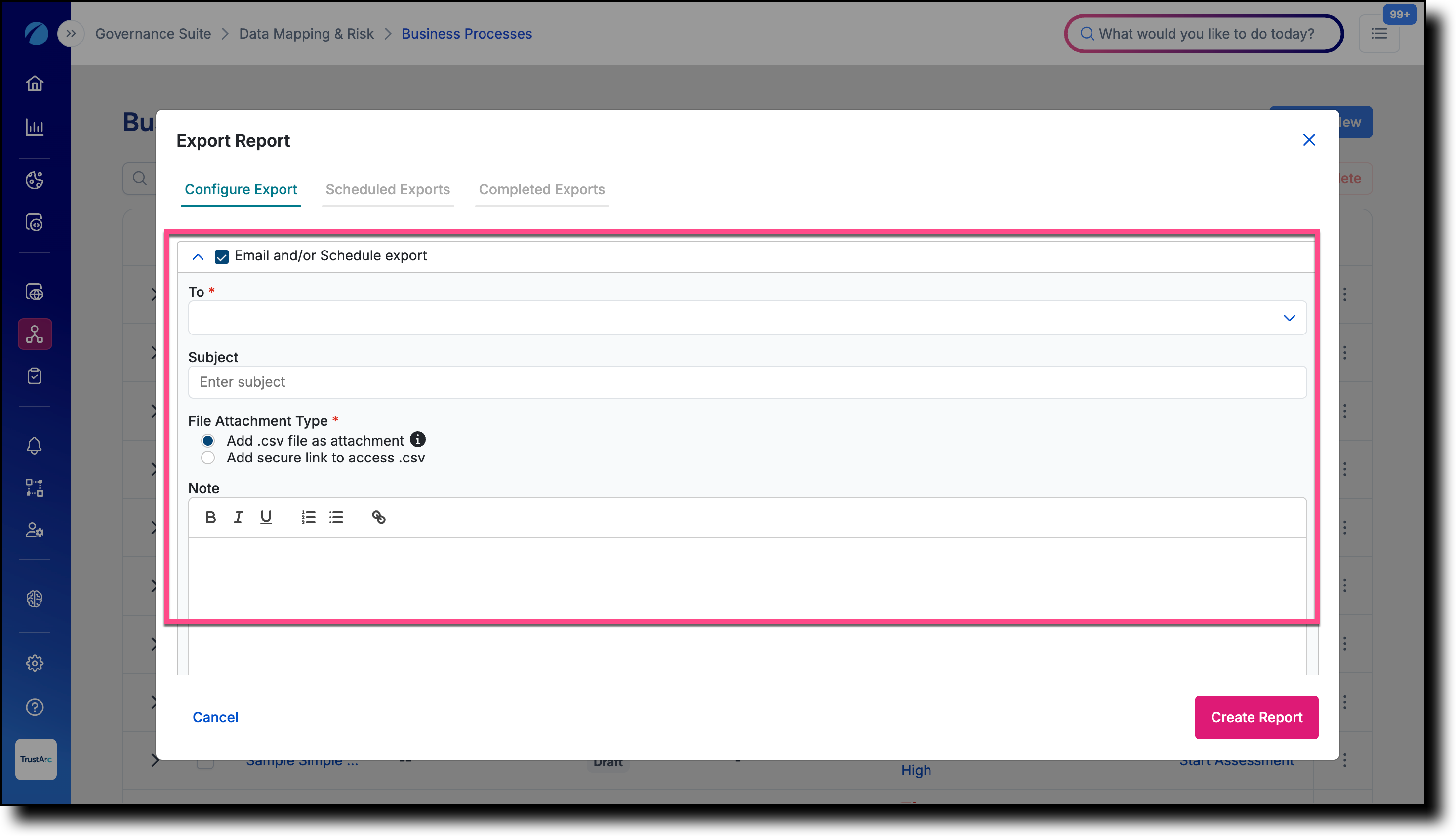
Task: Click the TrustArc leaf logo icon
Action: tap(36, 33)
